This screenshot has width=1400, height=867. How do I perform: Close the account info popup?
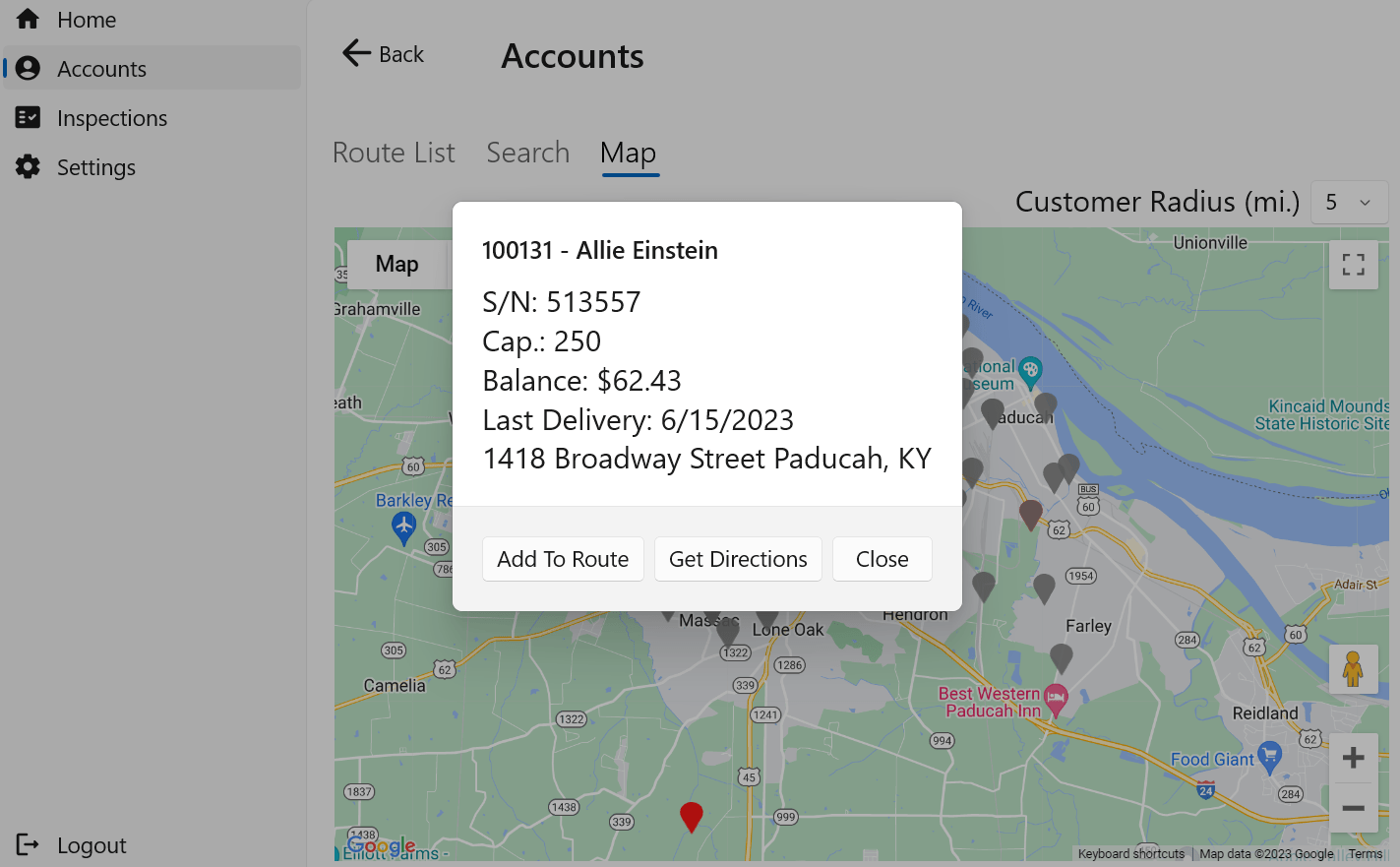pos(882,559)
